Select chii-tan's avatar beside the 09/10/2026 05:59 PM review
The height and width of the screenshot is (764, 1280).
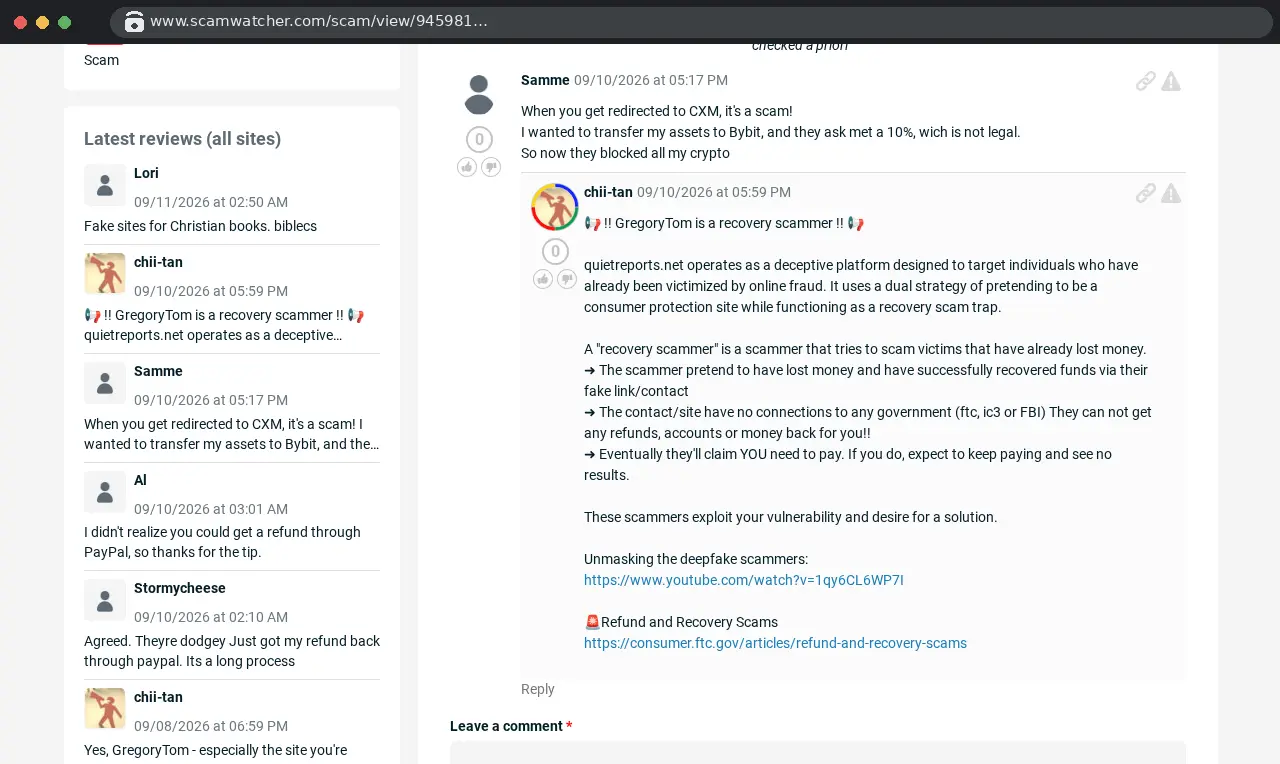[105, 274]
